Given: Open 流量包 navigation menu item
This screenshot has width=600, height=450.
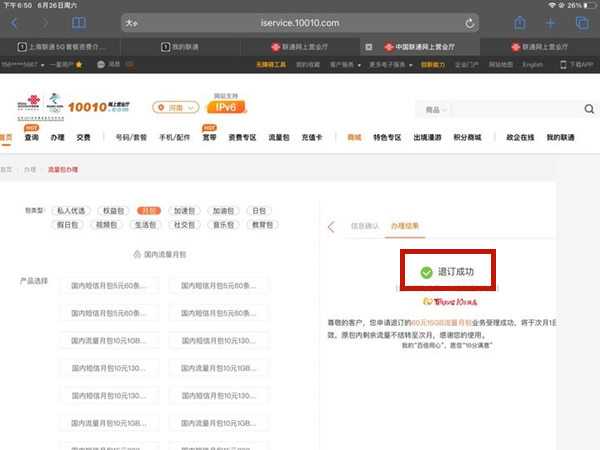Looking at the screenshot, I should pos(281,138).
